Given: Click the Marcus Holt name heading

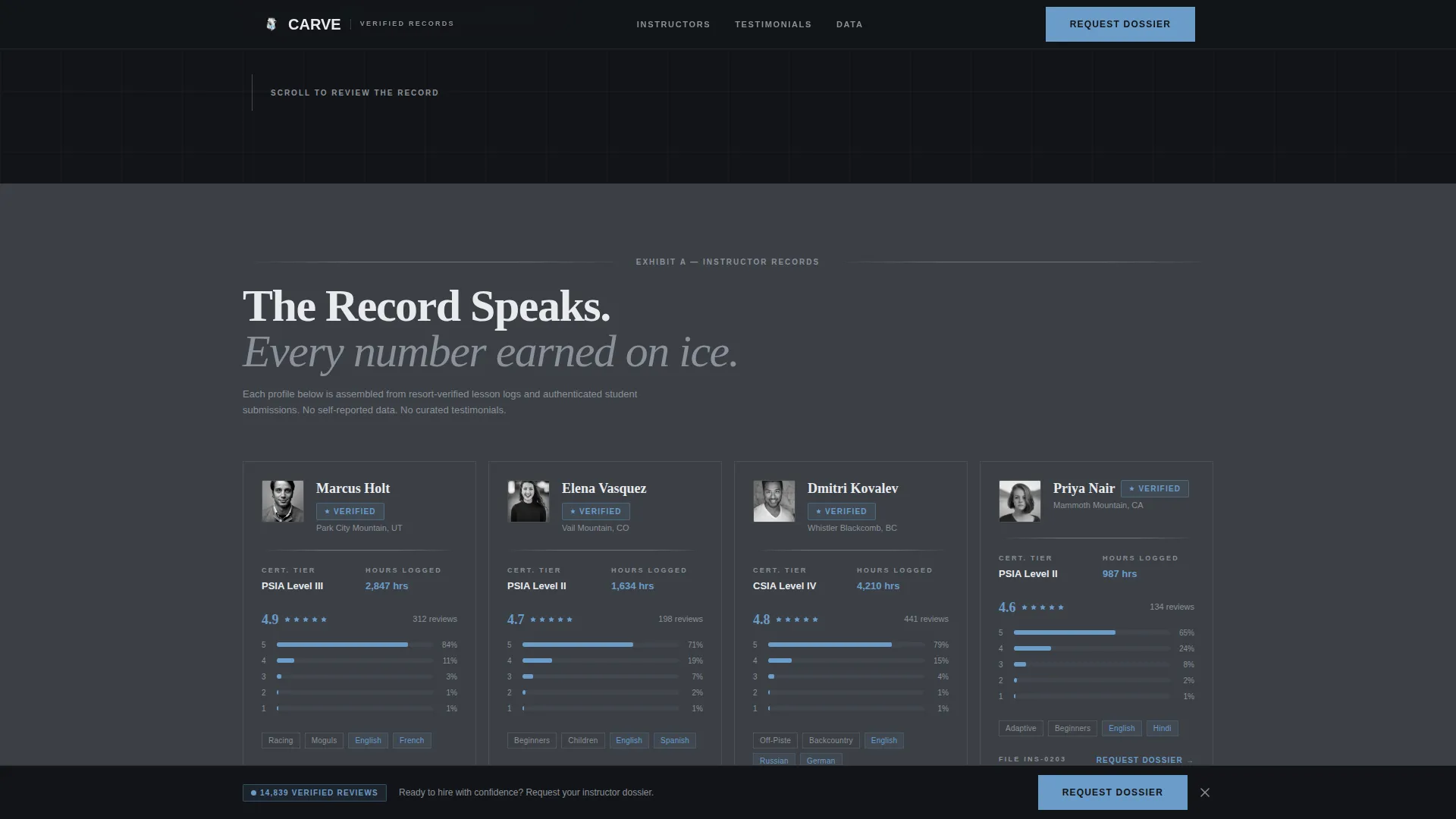Looking at the screenshot, I should pyautogui.click(x=353, y=488).
